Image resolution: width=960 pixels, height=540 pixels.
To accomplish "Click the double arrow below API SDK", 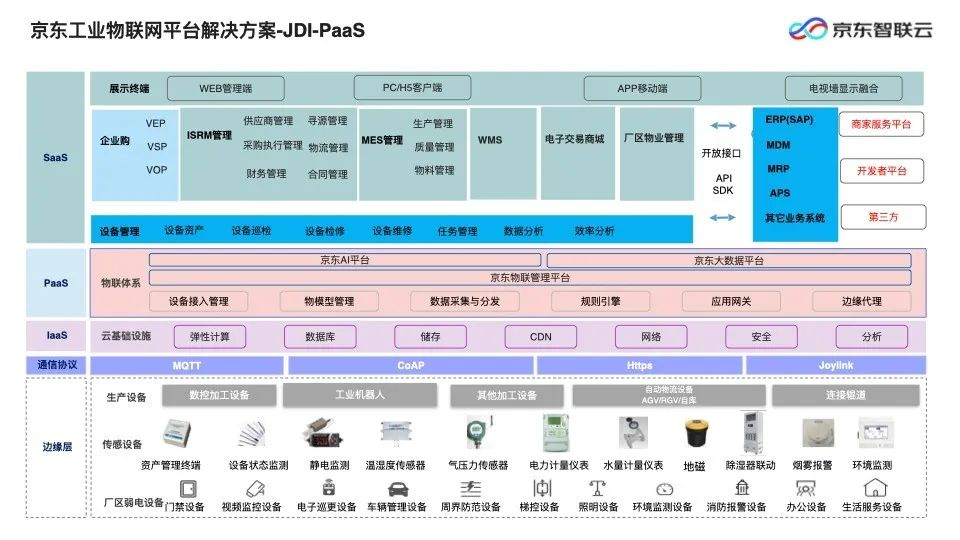I will [722, 217].
